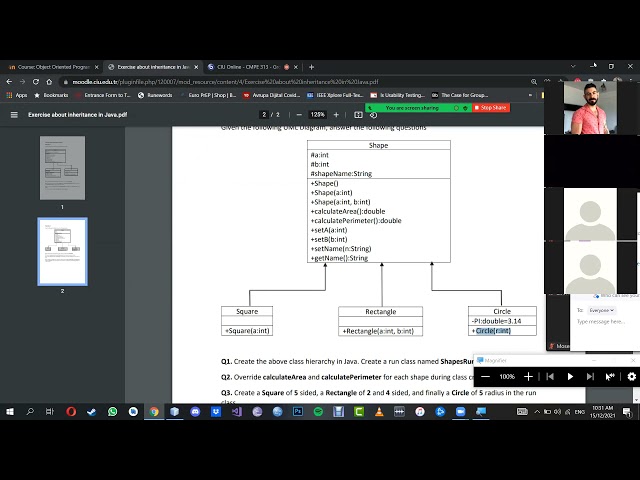Viewport: 640px width, 480px height.
Task: Open Zoom from the taskbar
Action: [460, 412]
